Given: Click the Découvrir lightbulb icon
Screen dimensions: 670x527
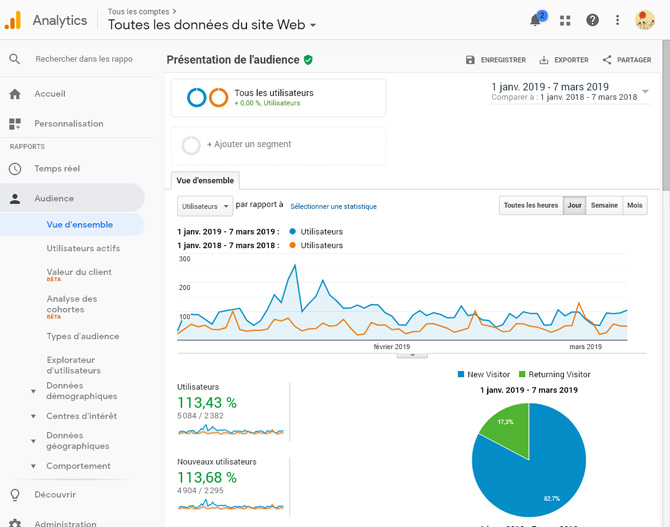Looking at the screenshot, I should (x=15, y=495).
